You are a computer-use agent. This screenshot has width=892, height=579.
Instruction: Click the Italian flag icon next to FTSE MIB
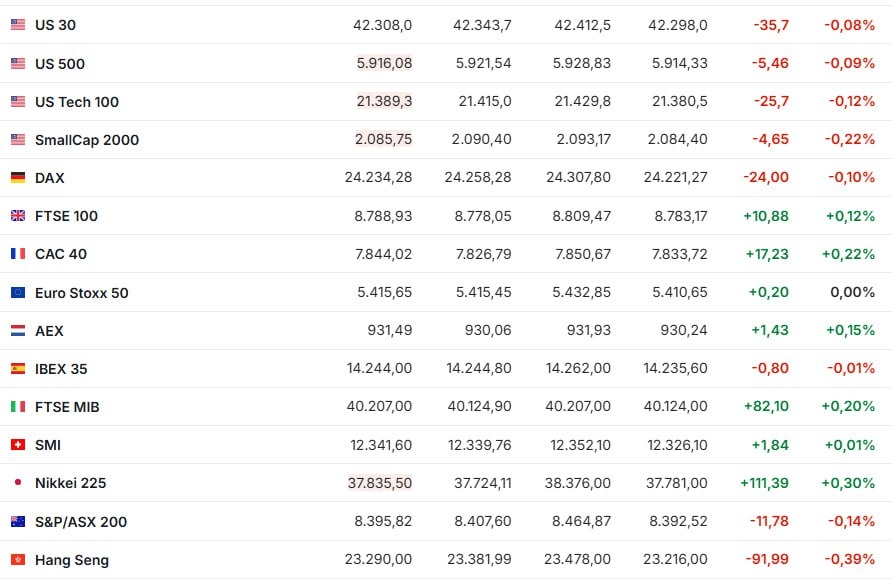[18, 407]
